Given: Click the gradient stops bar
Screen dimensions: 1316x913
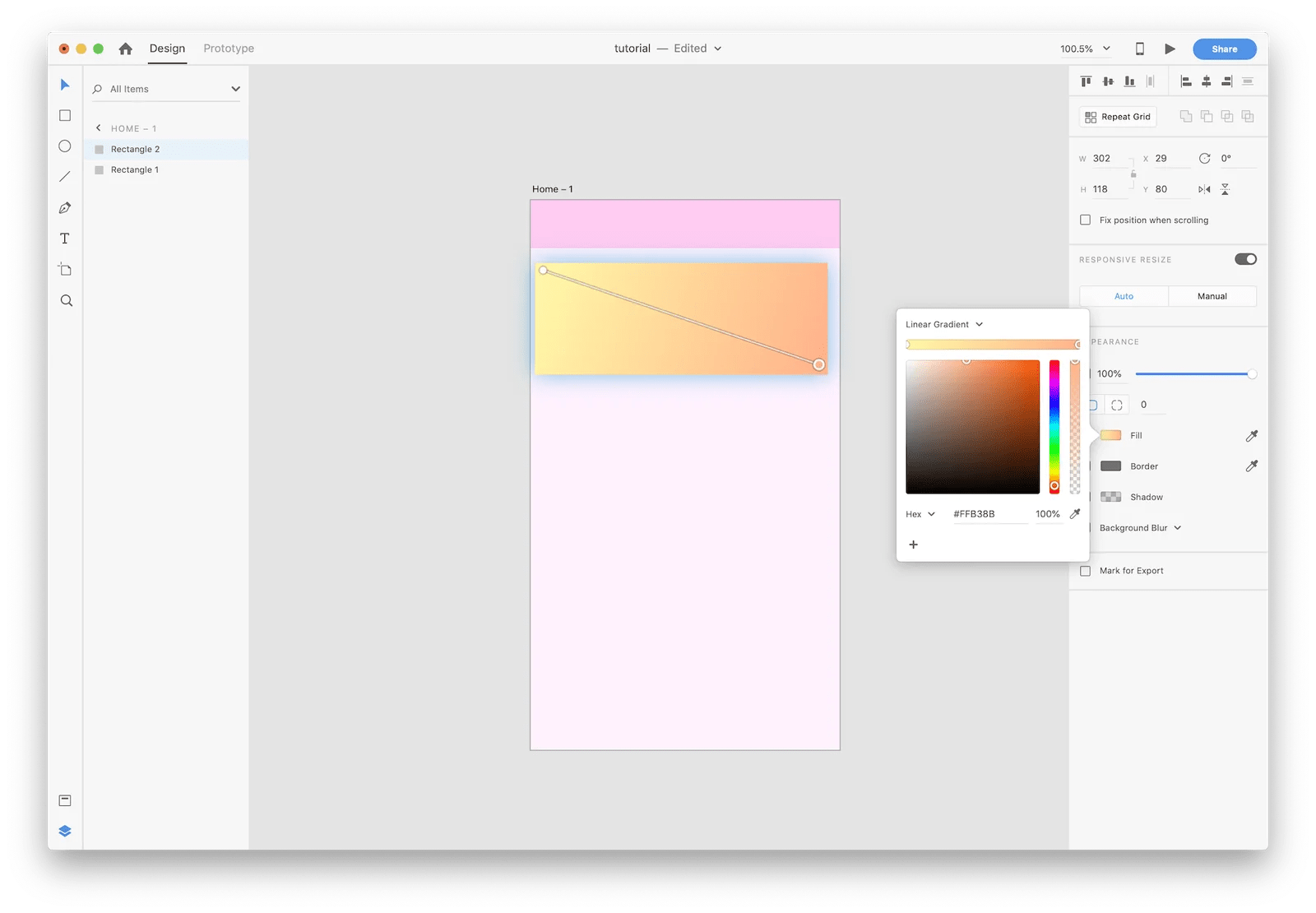Looking at the screenshot, I should point(993,345).
